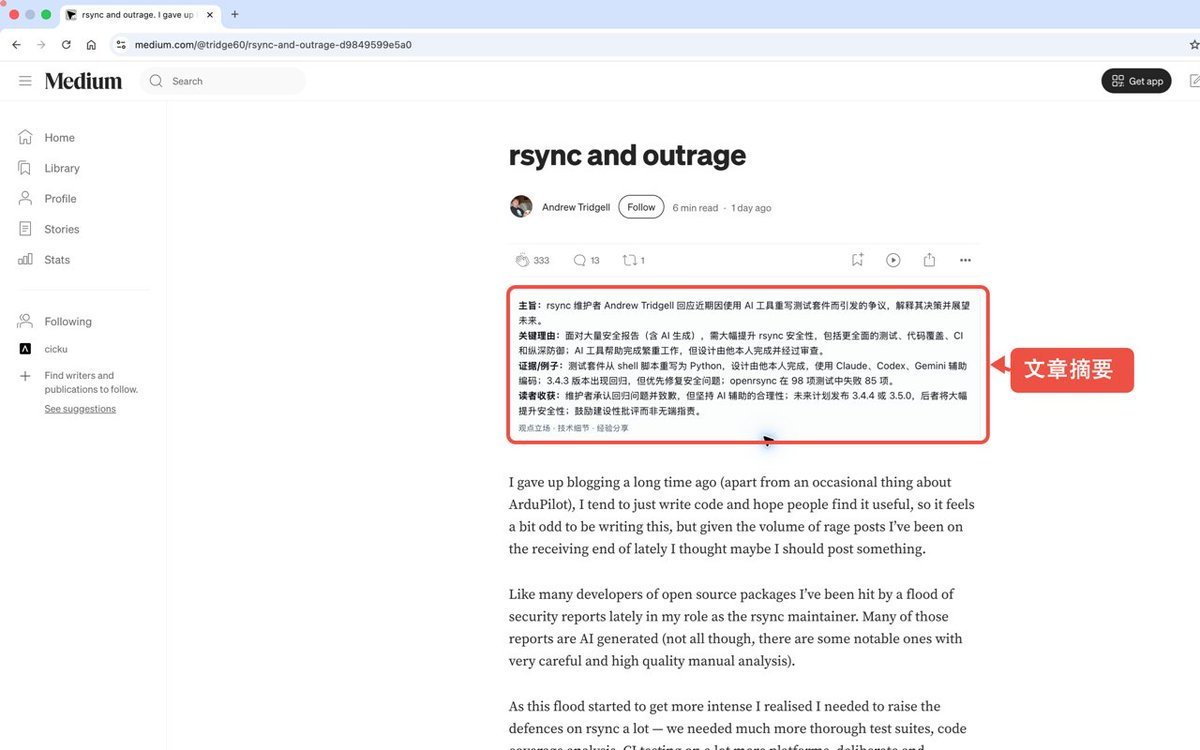Click the Stories document icon
The width and height of the screenshot is (1200, 750).
pos(25,229)
